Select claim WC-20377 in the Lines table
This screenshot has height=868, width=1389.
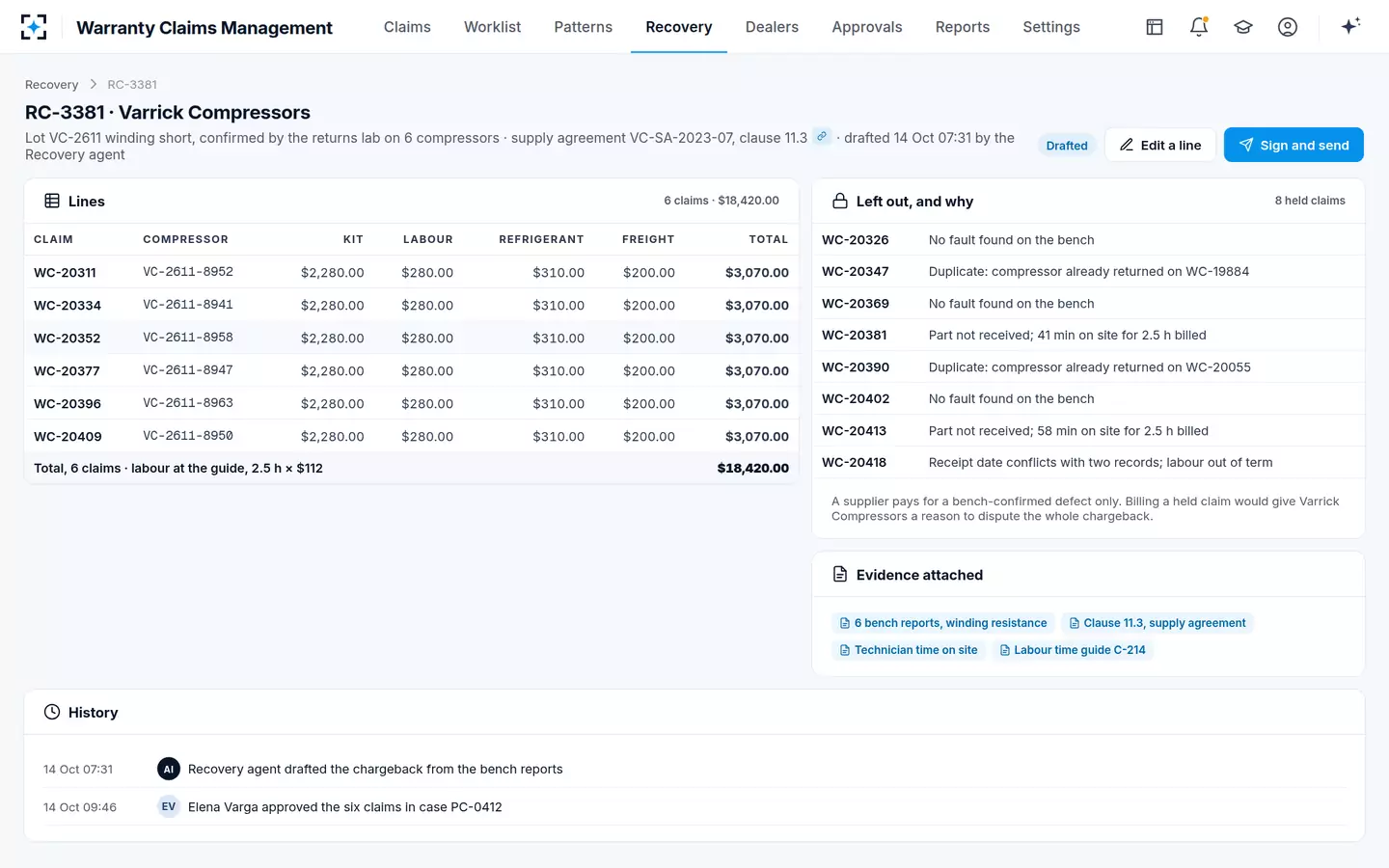point(67,371)
